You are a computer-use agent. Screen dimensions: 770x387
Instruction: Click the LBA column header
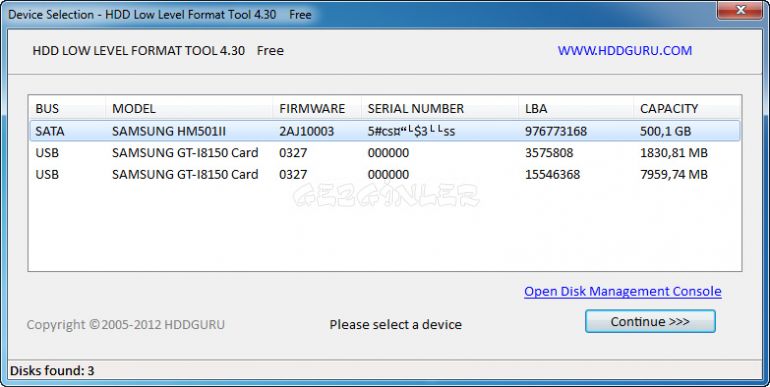coord(576,109)
